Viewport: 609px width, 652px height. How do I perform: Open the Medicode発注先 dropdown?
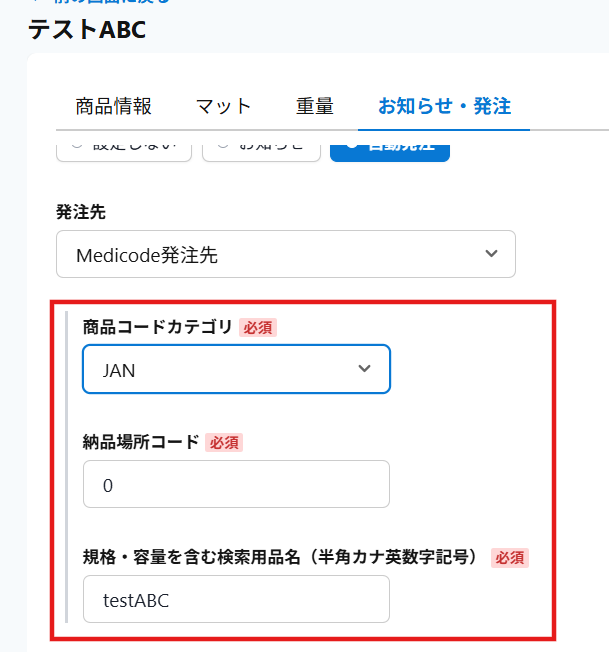[x=285, y=254]
